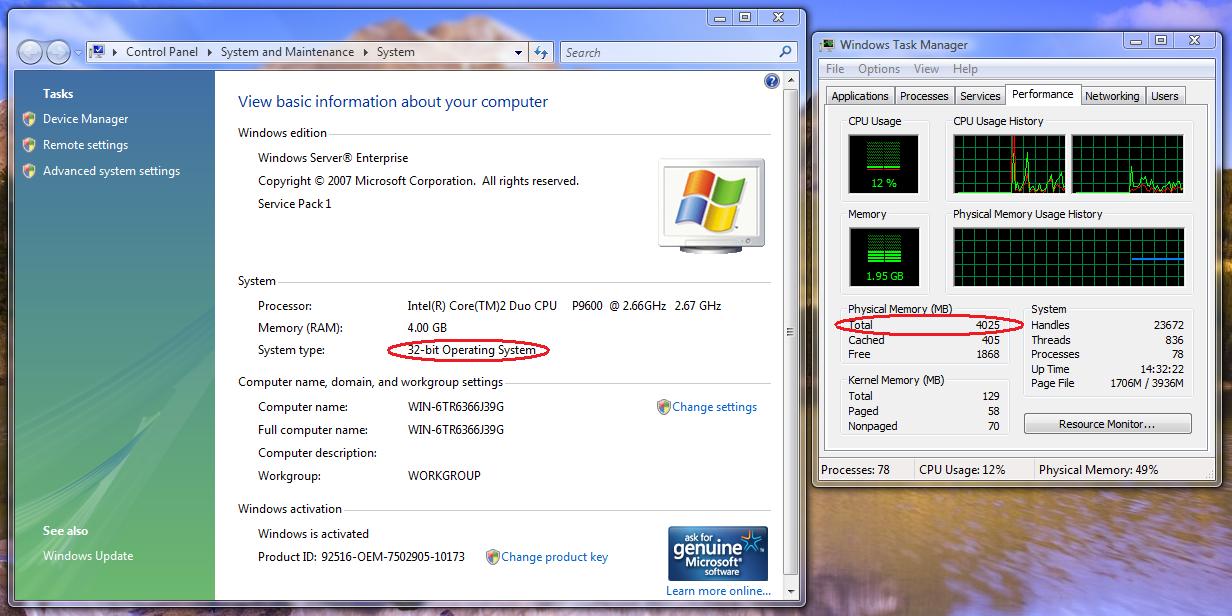The height and width of the screenshot is (616, 1232).
Task: Click the Memory gauge showing 1.95 GB
Action: pyautogui.click(x=884, y=256)
